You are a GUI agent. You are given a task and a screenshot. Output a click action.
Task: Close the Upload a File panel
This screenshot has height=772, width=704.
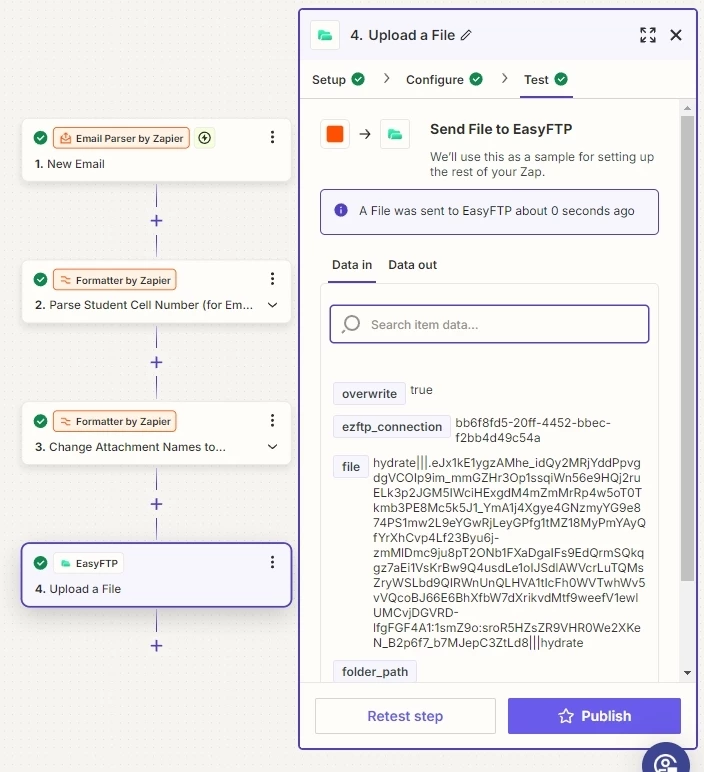click(676, 35)
